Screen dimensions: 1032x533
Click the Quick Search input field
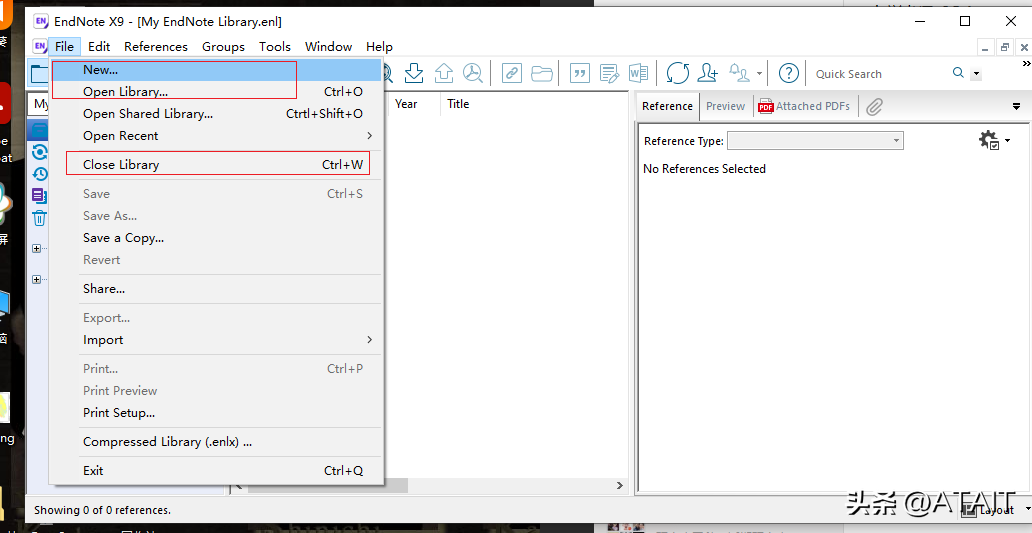(x=881, y=74)
